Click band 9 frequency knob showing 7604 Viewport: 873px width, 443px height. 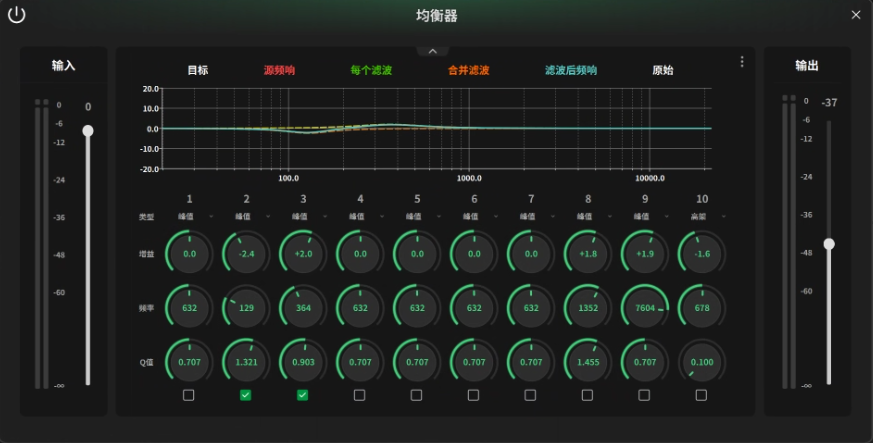(x=645, y=308)
